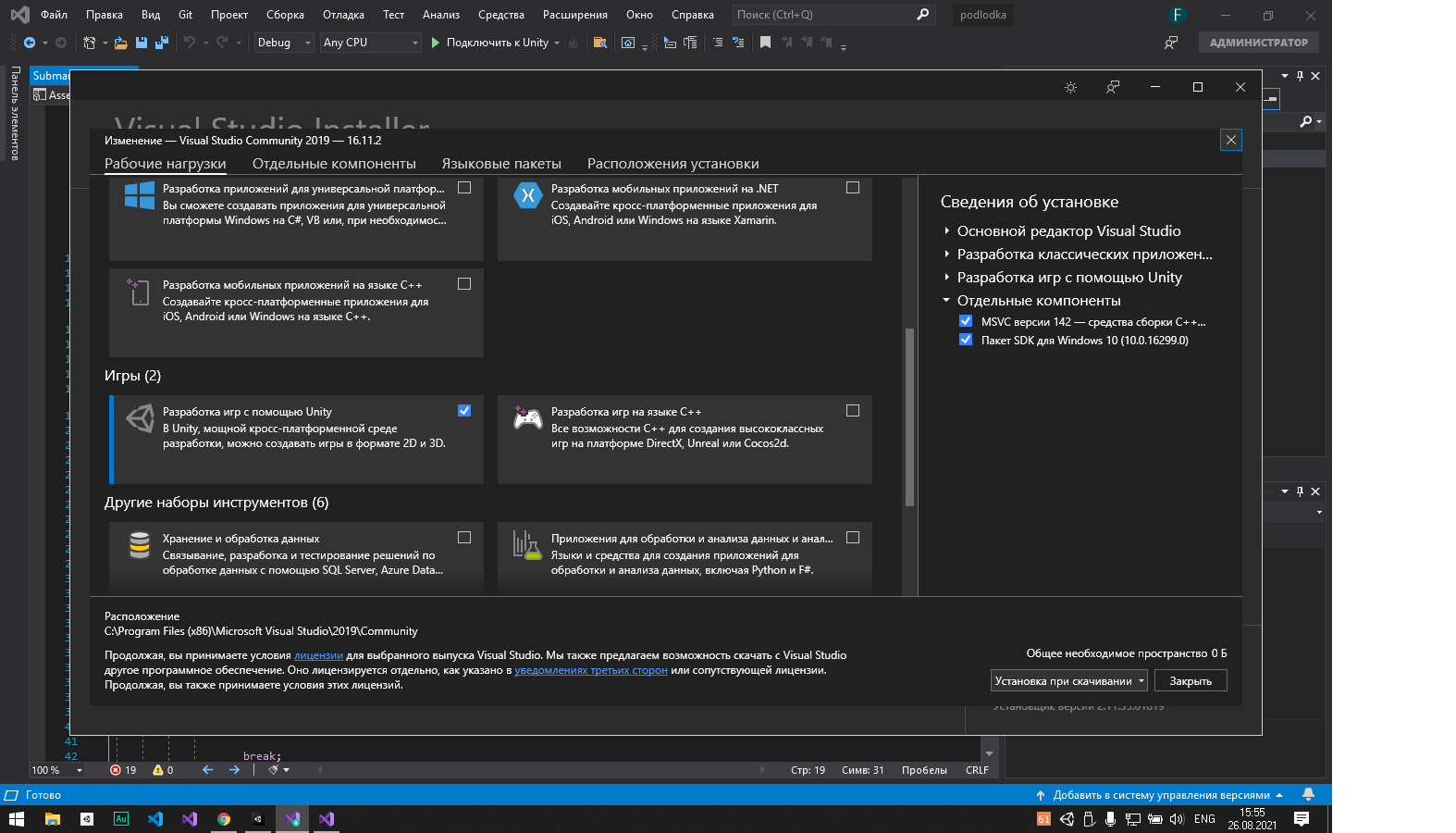This screenshot has width=1456, height=833.
Task: Click the workloads list vertical scrollbar thumb
Action: [909, 416]
